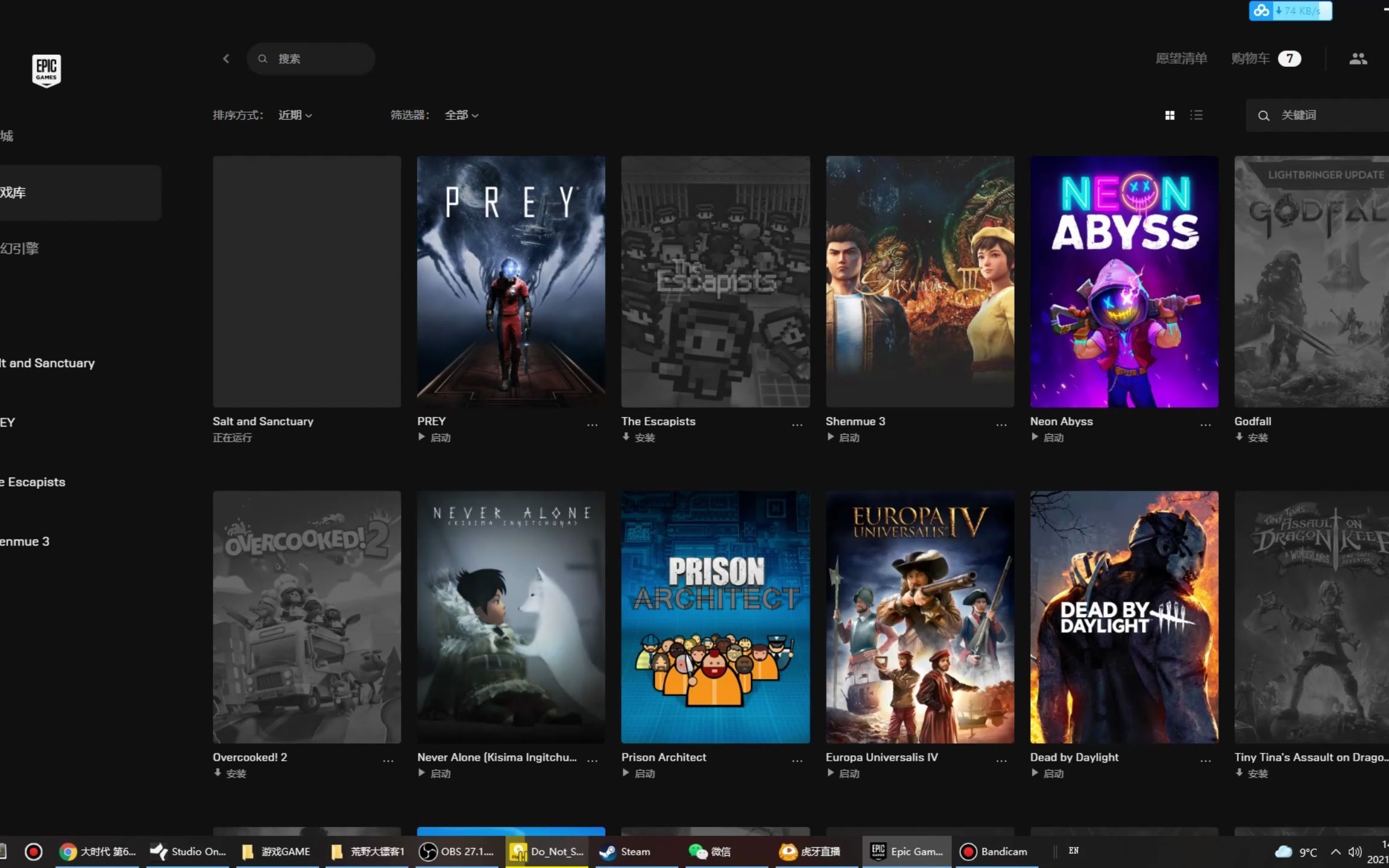Install Overcooked! 2 with 安装 button
Screen dimensions: 1389x868
point(230,773)
